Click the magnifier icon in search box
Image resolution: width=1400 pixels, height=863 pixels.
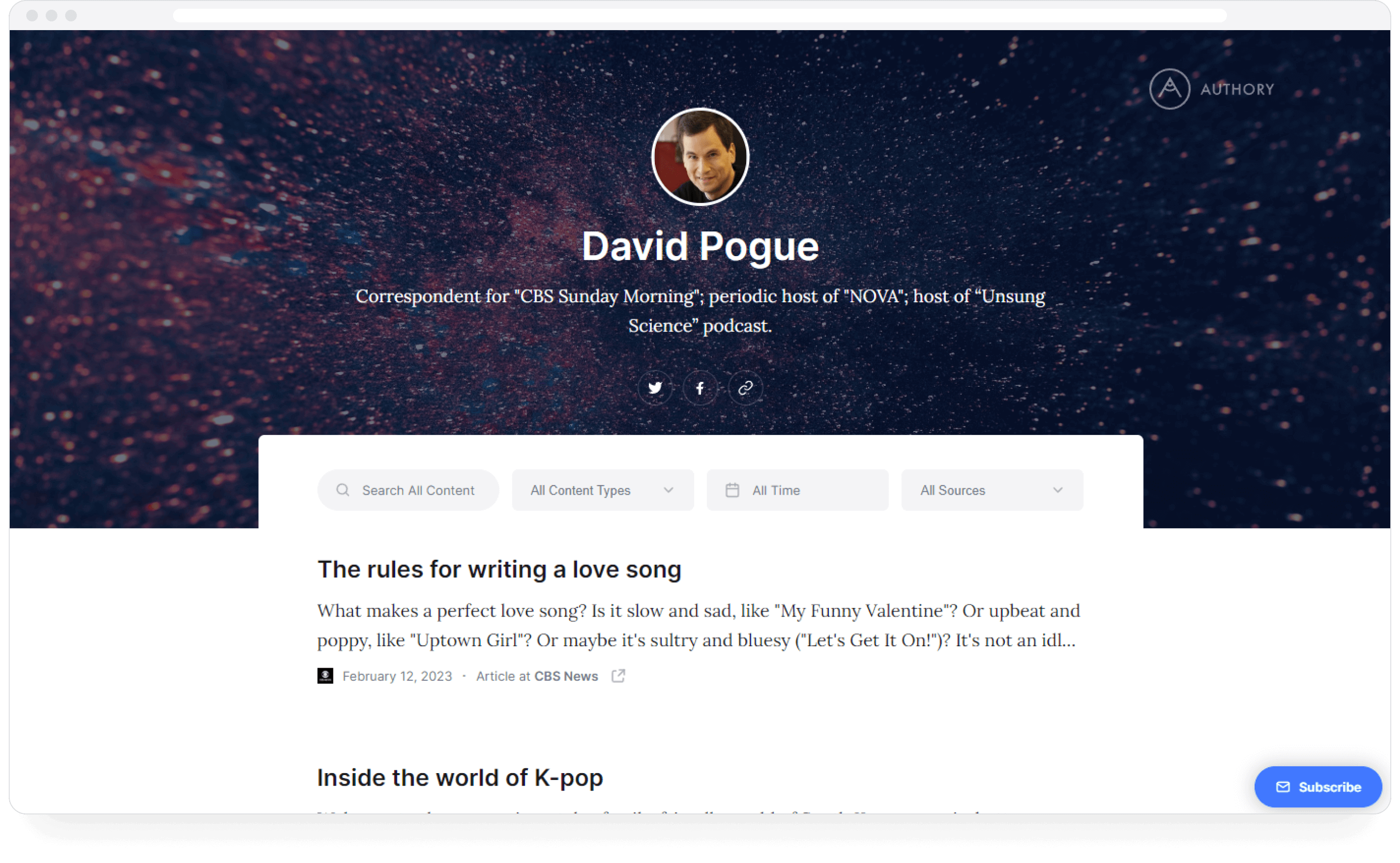343,490
